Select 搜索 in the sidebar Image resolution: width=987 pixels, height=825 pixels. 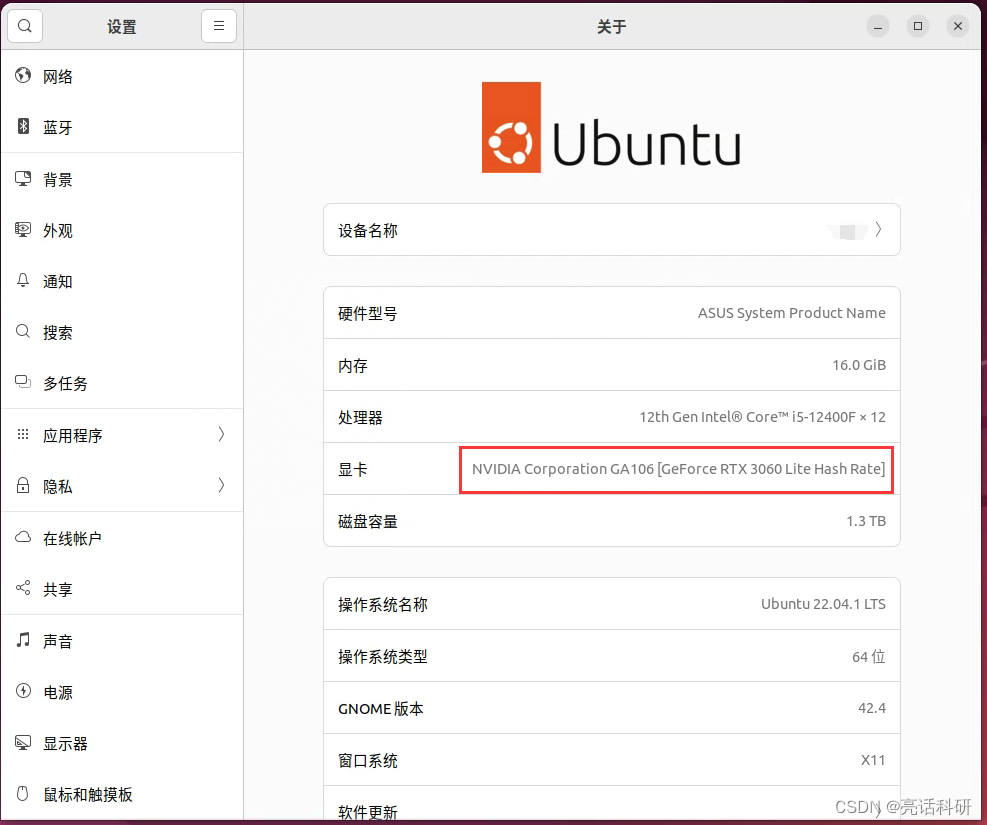[122, 332]
